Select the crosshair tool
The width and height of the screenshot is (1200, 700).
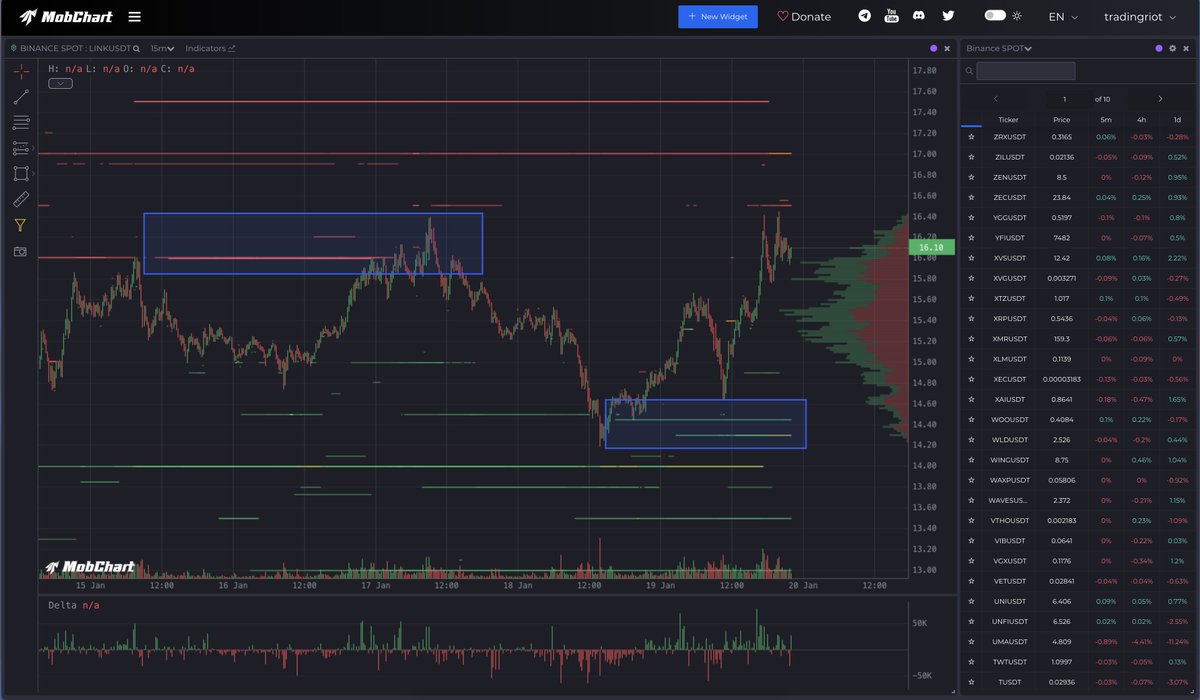(x=20, y=71)
